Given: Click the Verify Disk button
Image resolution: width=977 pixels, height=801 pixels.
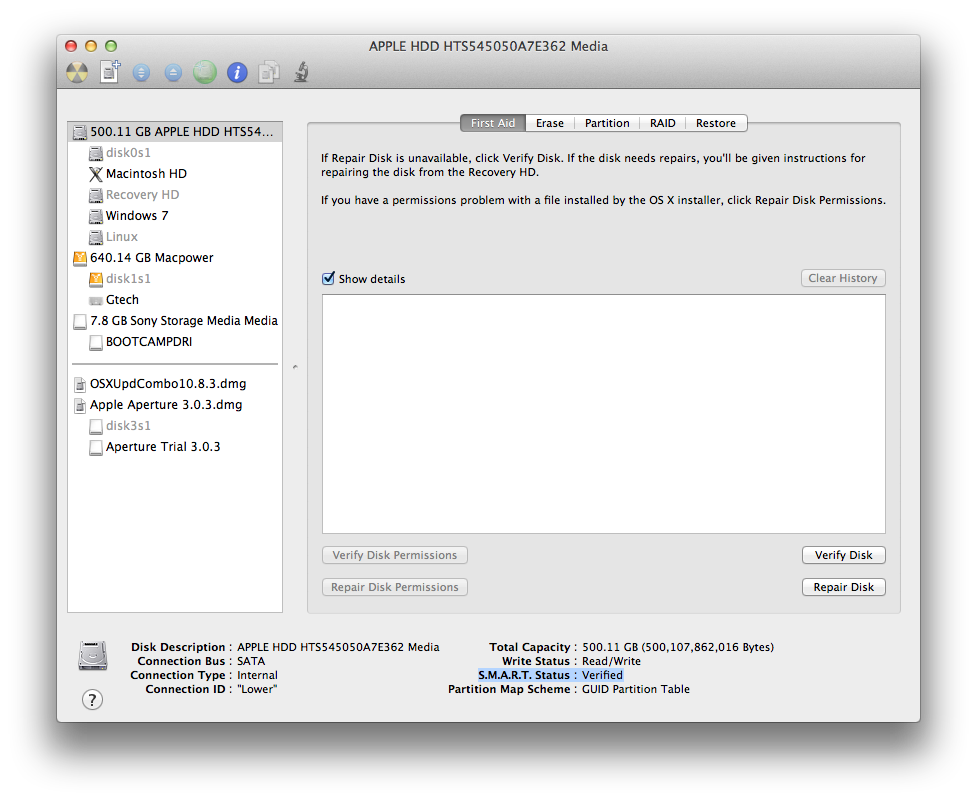Looking at the screenshot, I should (x=844, y=555).
